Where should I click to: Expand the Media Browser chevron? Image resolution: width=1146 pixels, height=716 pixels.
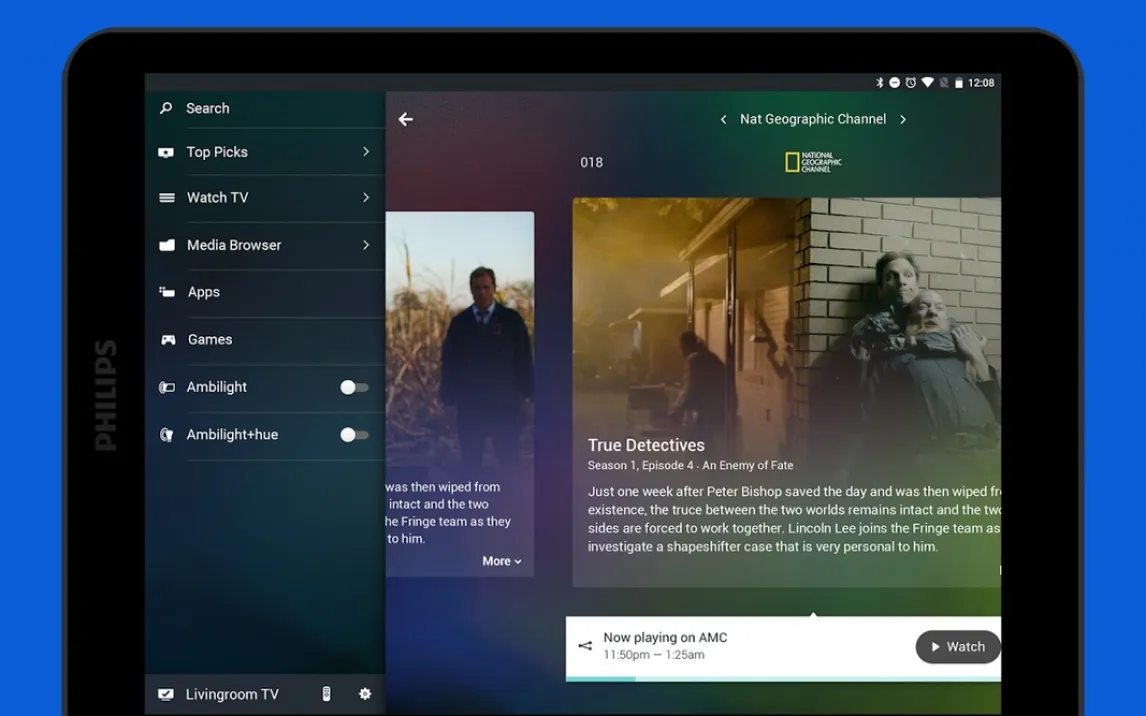click(366, 245)
